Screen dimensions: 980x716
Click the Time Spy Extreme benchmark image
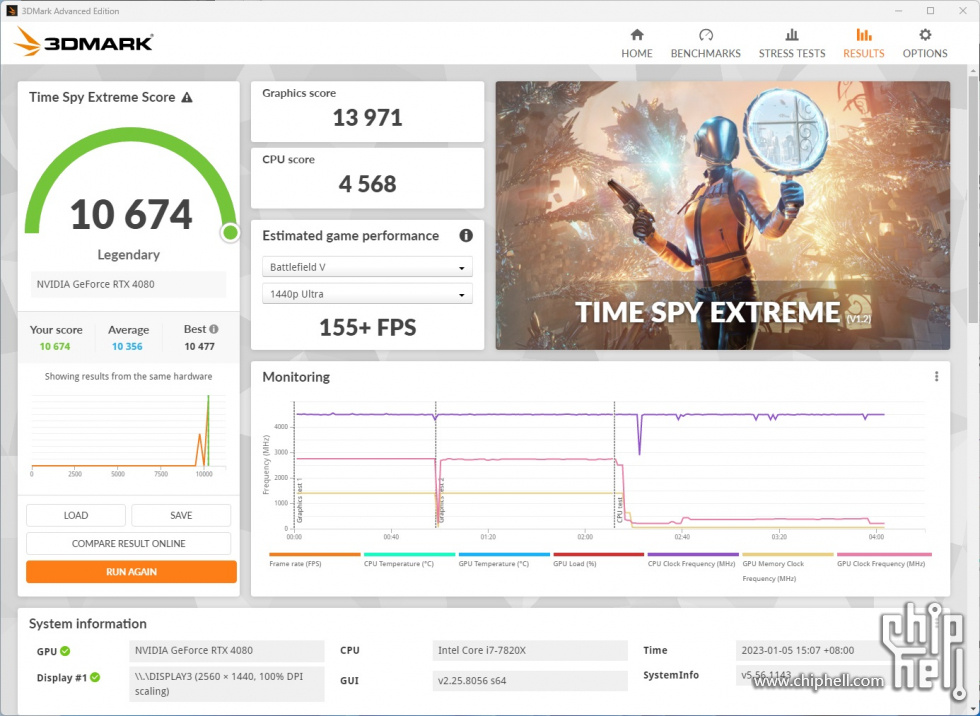point(723,216)
